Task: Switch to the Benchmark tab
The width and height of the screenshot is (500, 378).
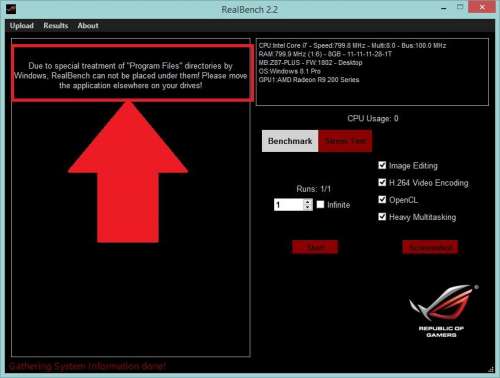Action: [x=290, y=141]
